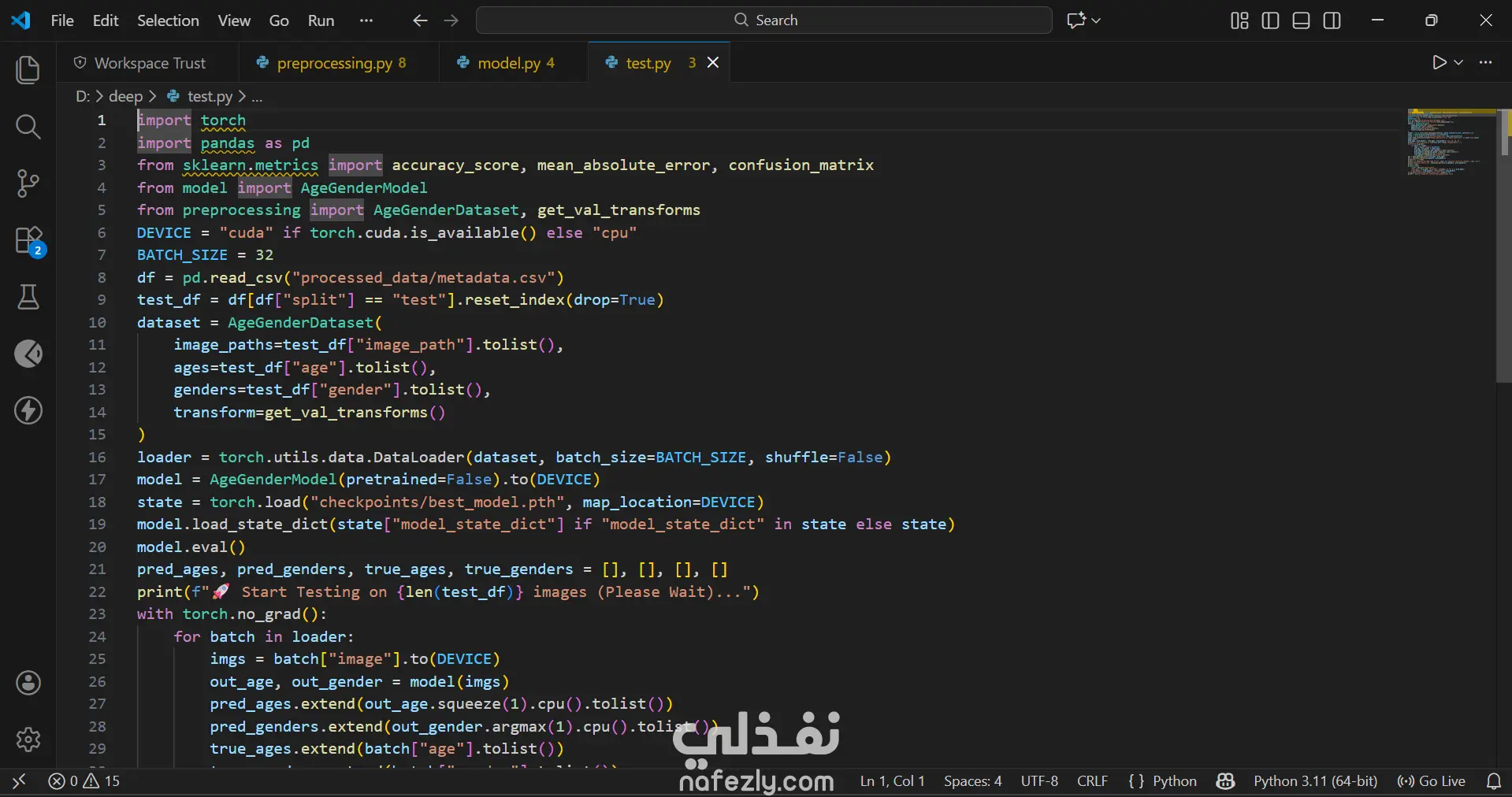Image resolution: width=1512 pixels, height=797 pixels.
Task: Open the Source Control view
Action: click(28, 183)
